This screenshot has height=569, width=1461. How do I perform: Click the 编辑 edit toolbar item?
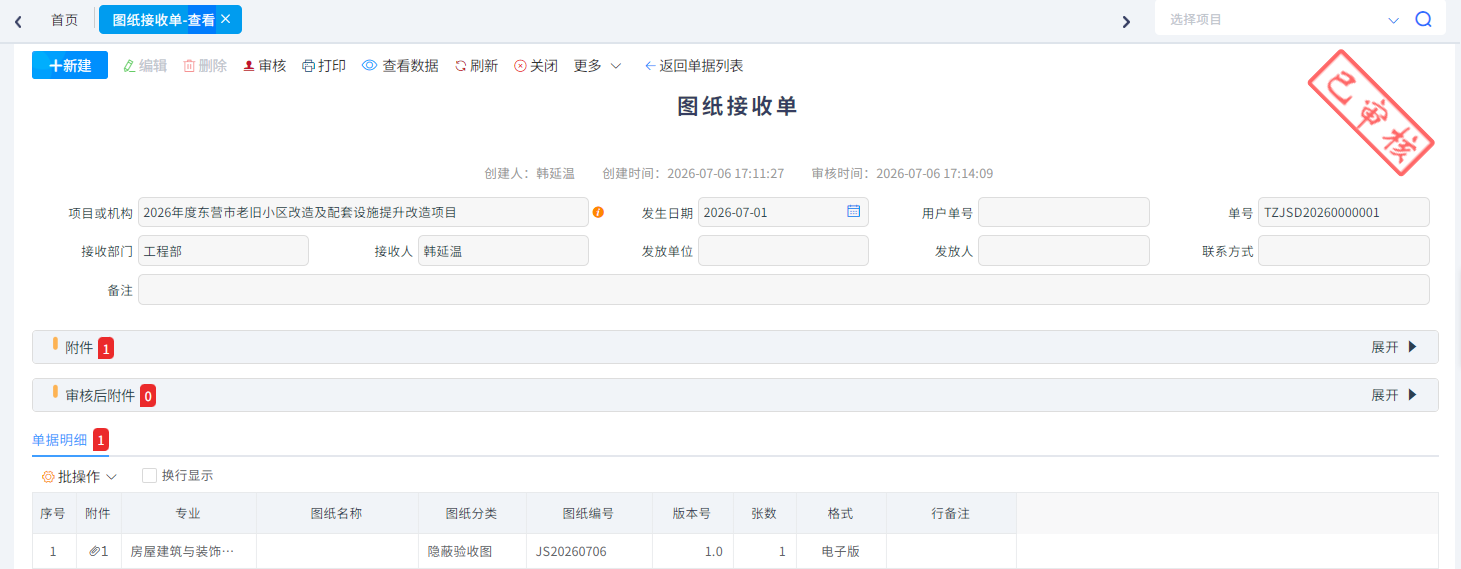145,65
